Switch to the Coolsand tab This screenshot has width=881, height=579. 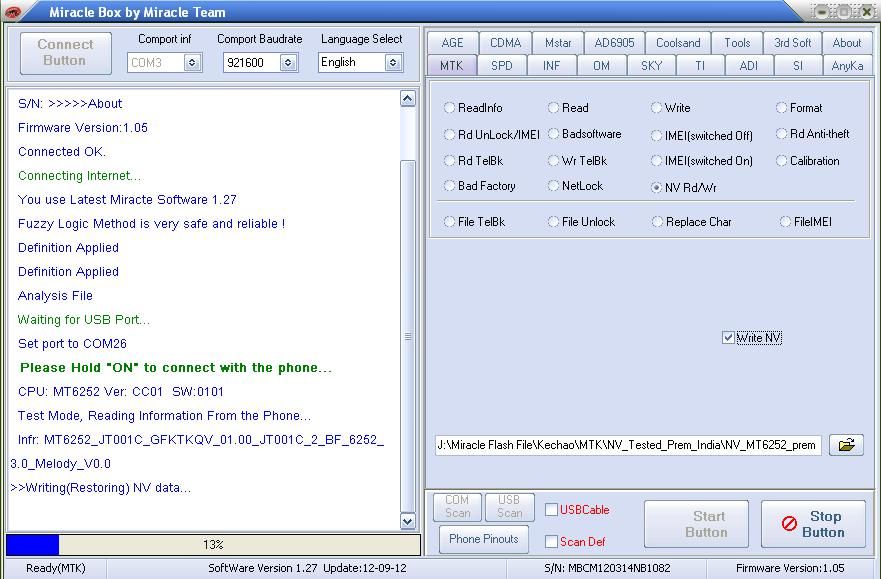[678, 43]
